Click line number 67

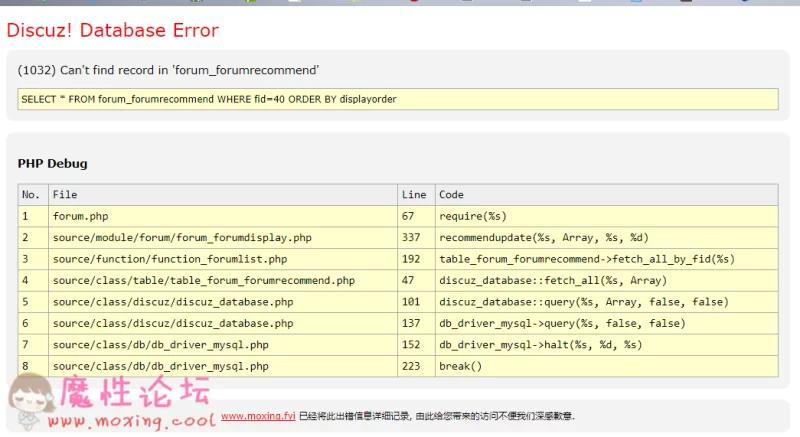click(408, 216)
